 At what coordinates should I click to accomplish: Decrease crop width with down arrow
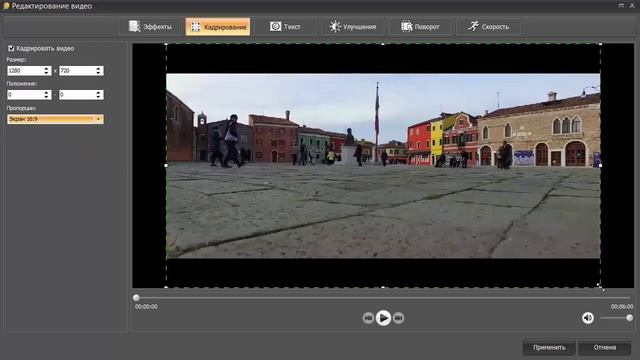click(x=46, y=73)
